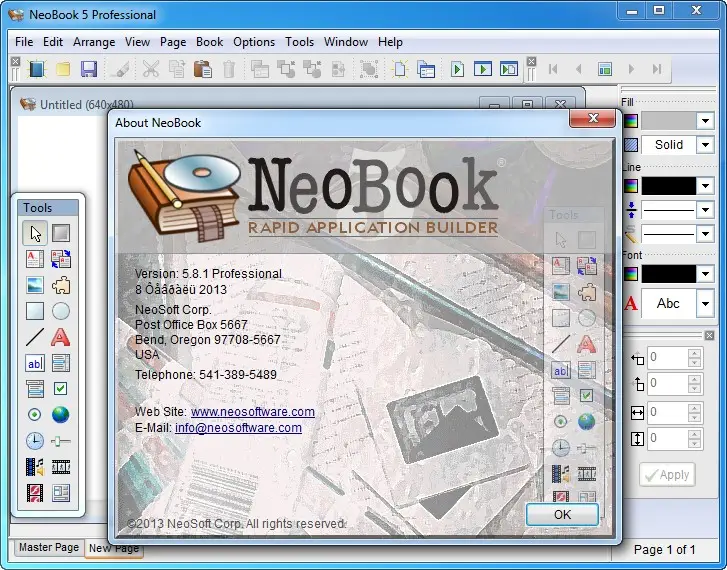Open the Page menu
This screenshot has height=570, width=727.
173,42
